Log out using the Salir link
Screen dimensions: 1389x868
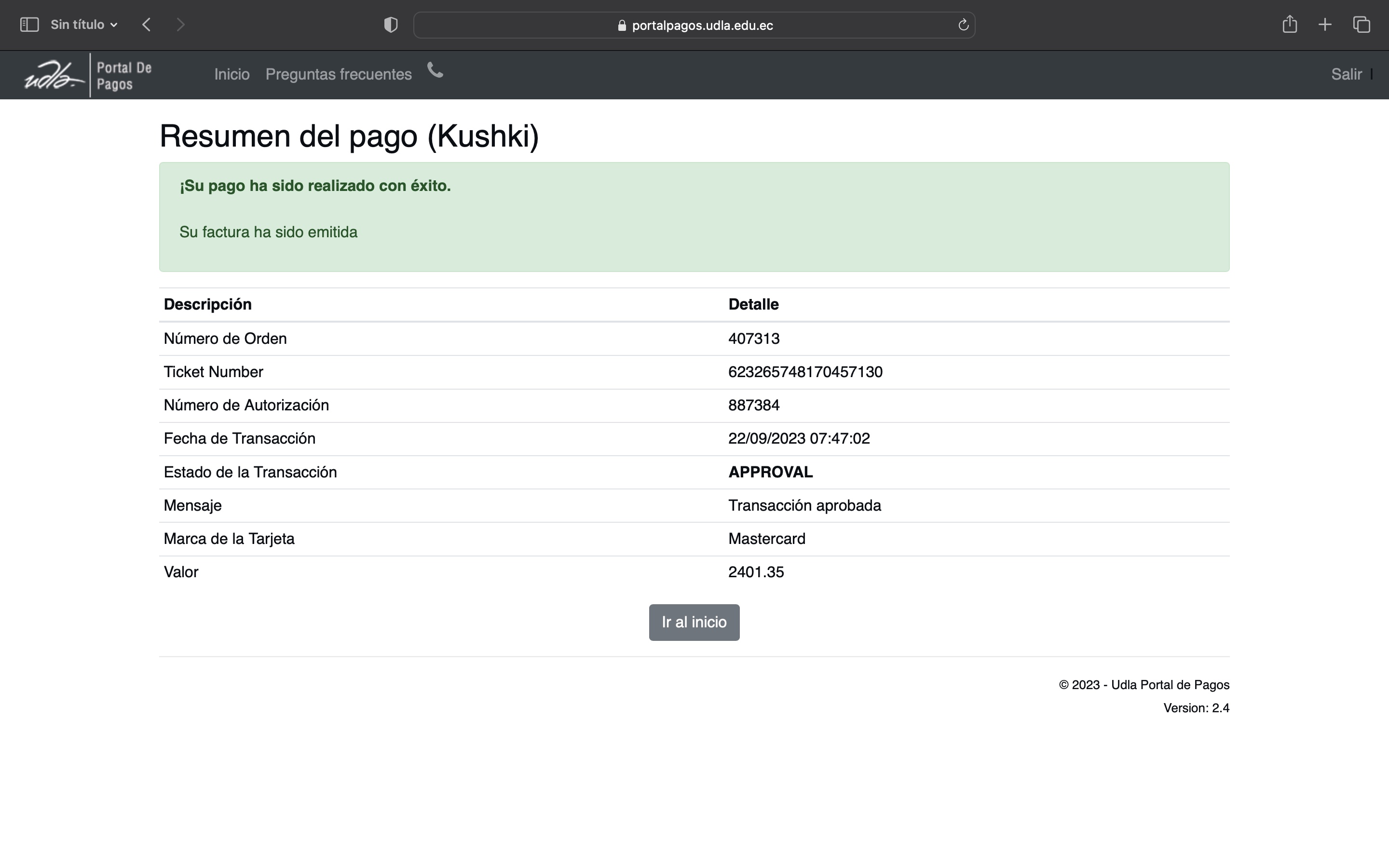click(1346, 74)
